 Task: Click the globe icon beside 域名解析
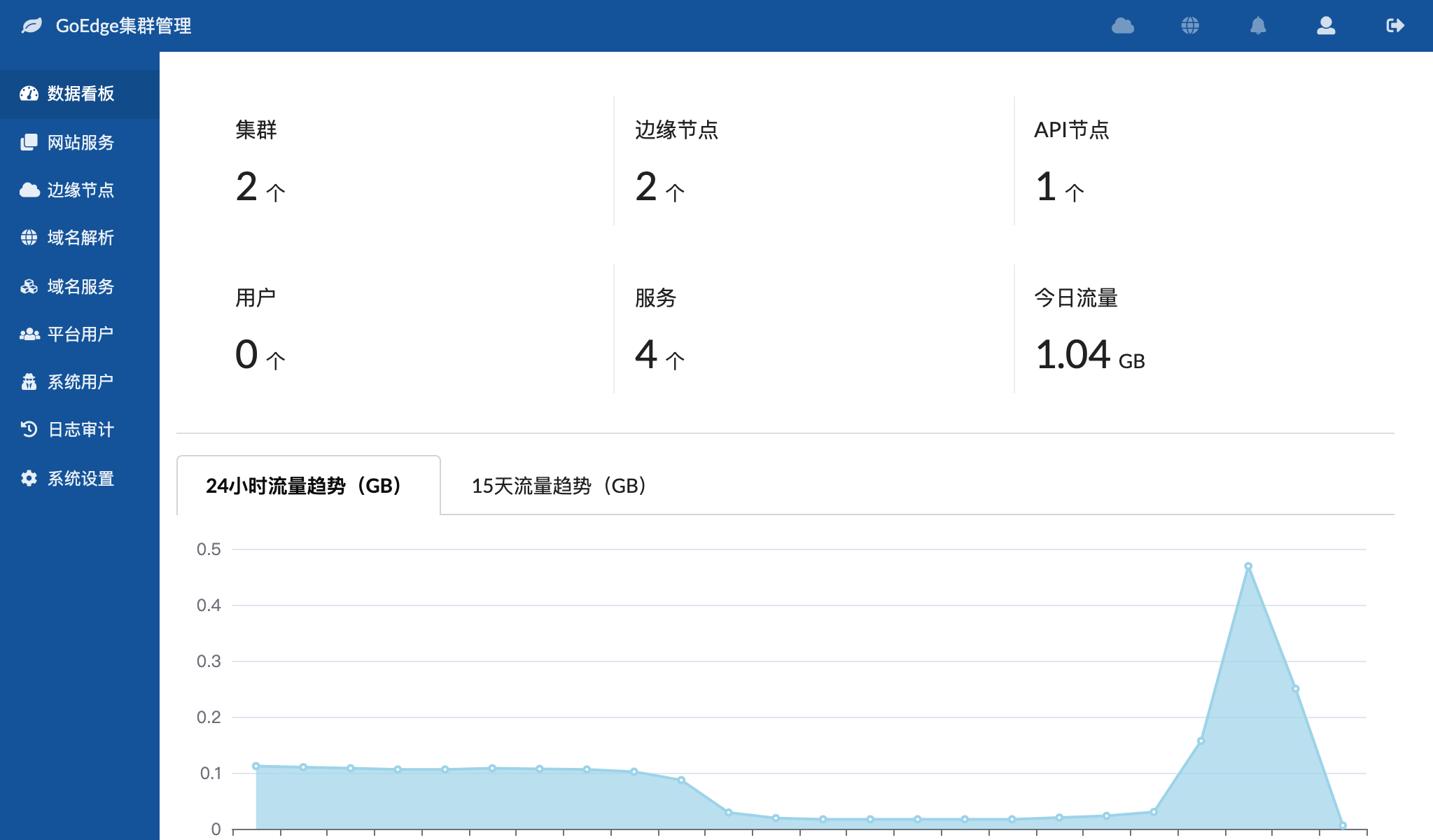point(29,237)
